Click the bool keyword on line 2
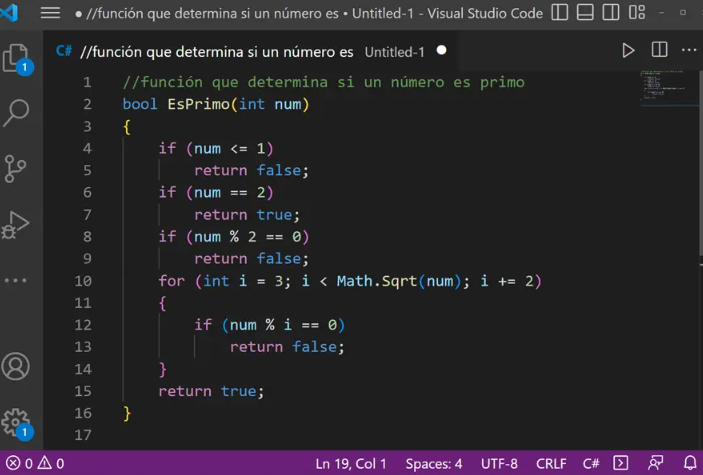The width and height of the screenshot is (703, 475). [x=140, y=104]
